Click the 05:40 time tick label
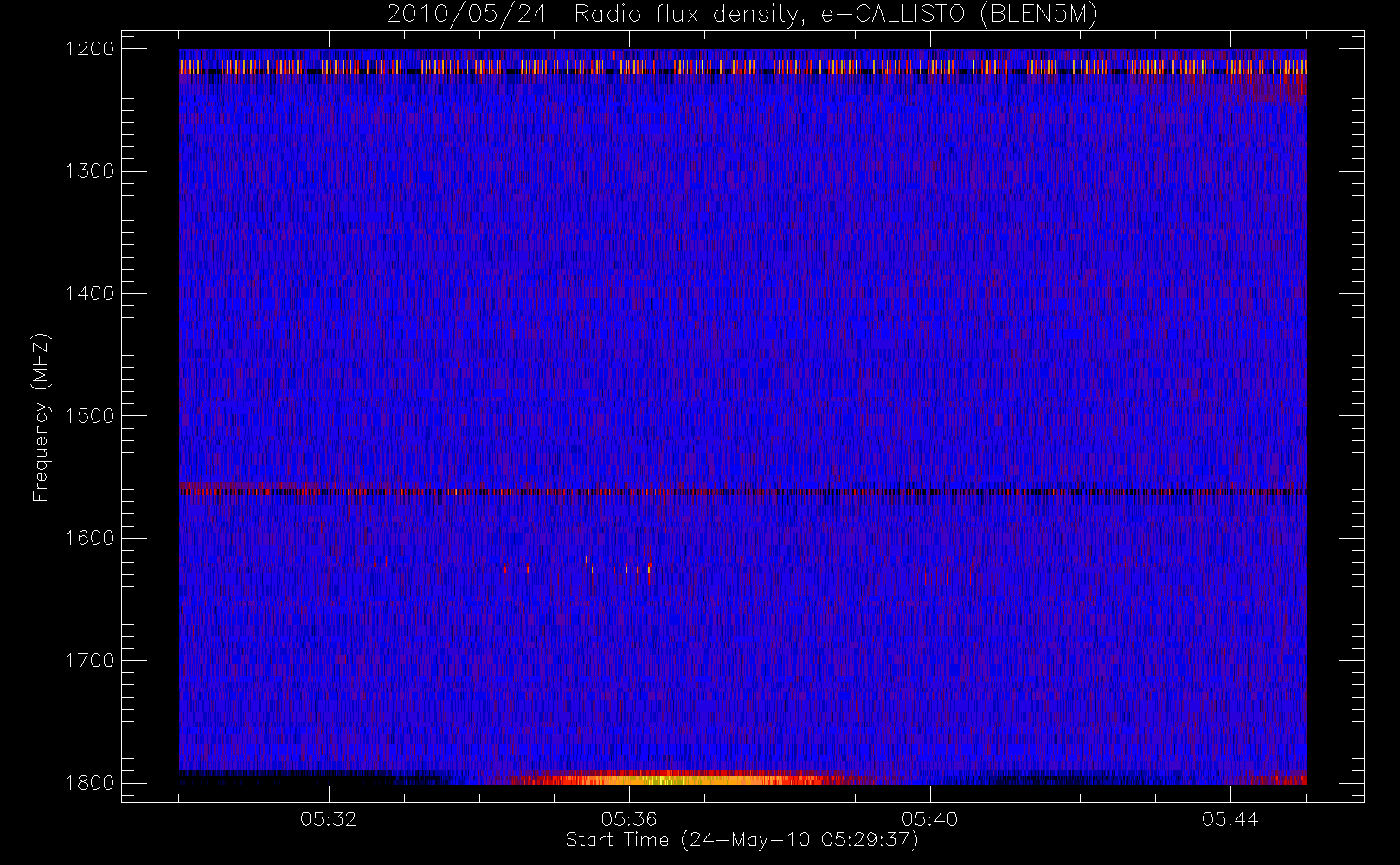Image resolution: width=1400 pixels, height=865 pixels. point(929,819)
